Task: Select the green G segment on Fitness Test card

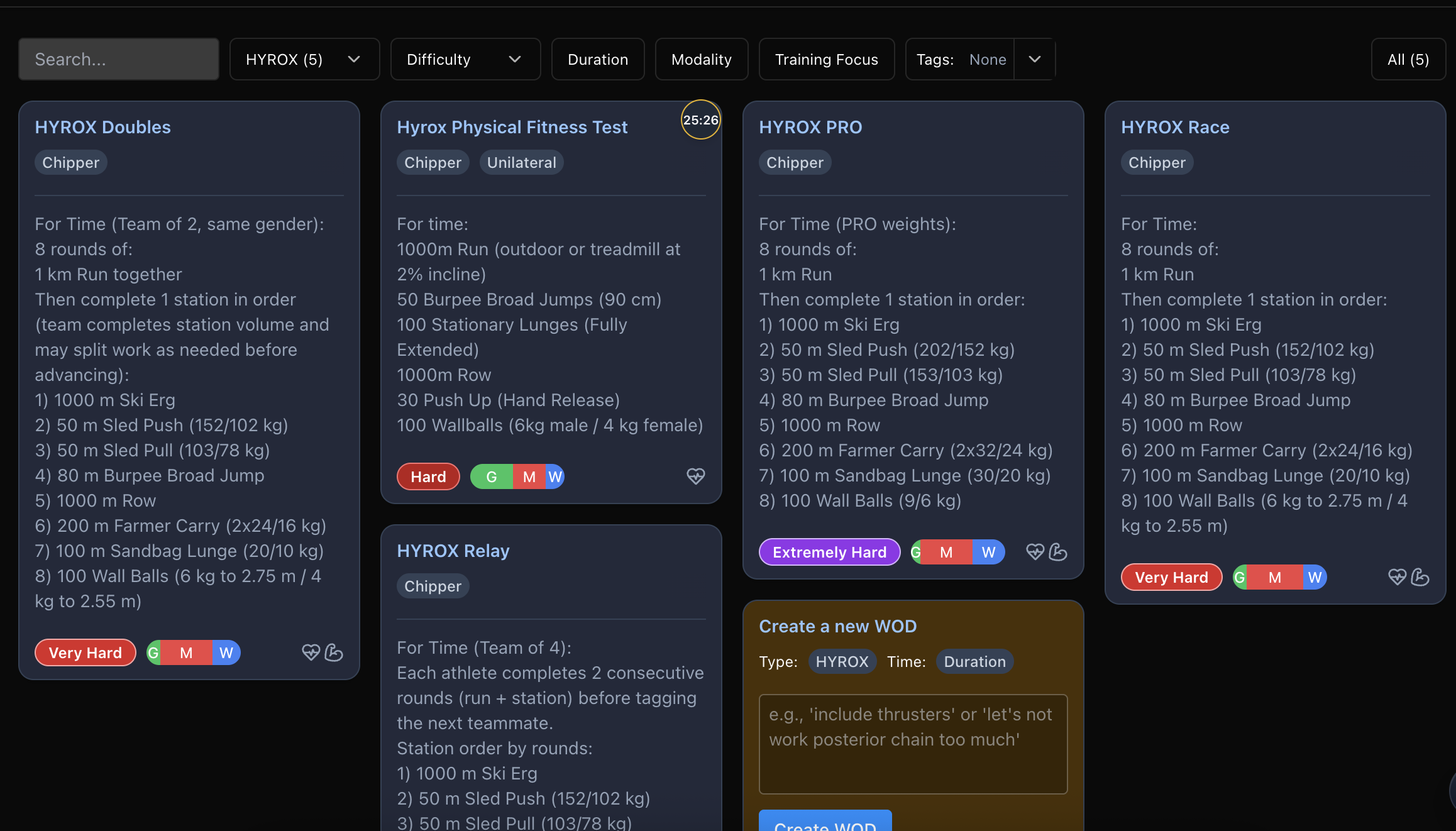Action: coord(492,476)
